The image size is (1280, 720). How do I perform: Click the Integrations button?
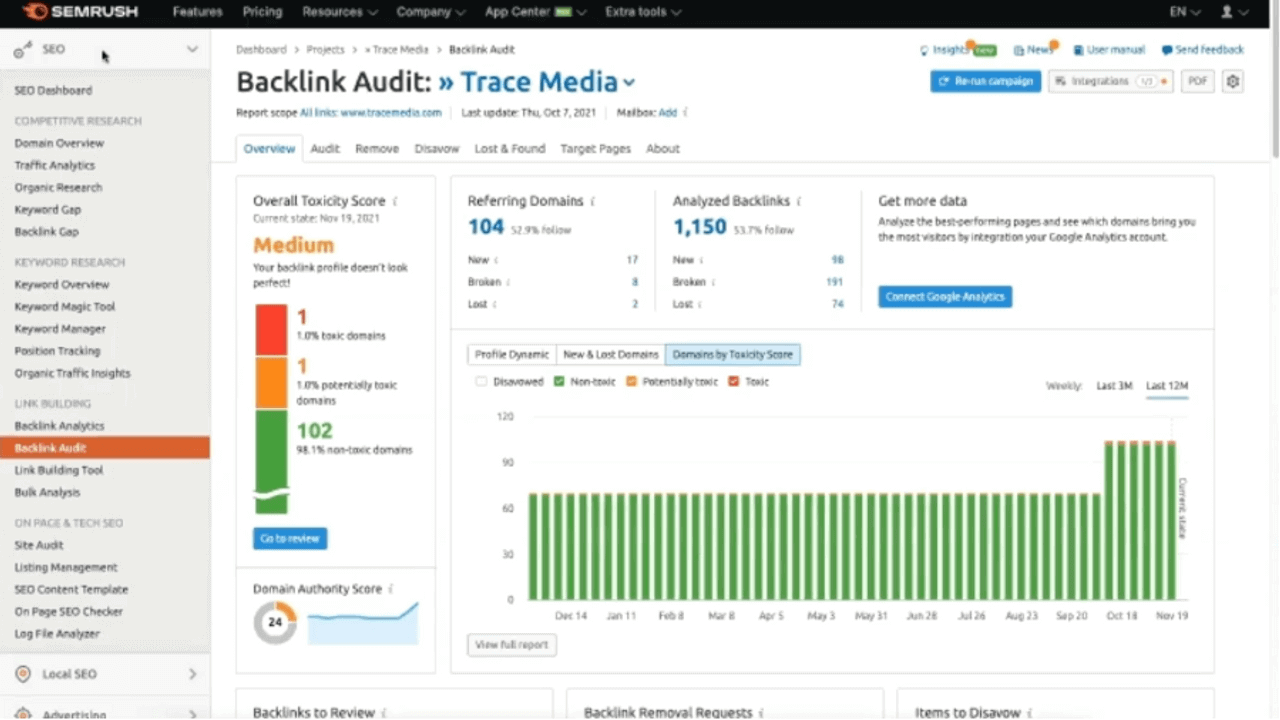point(1111,82)
